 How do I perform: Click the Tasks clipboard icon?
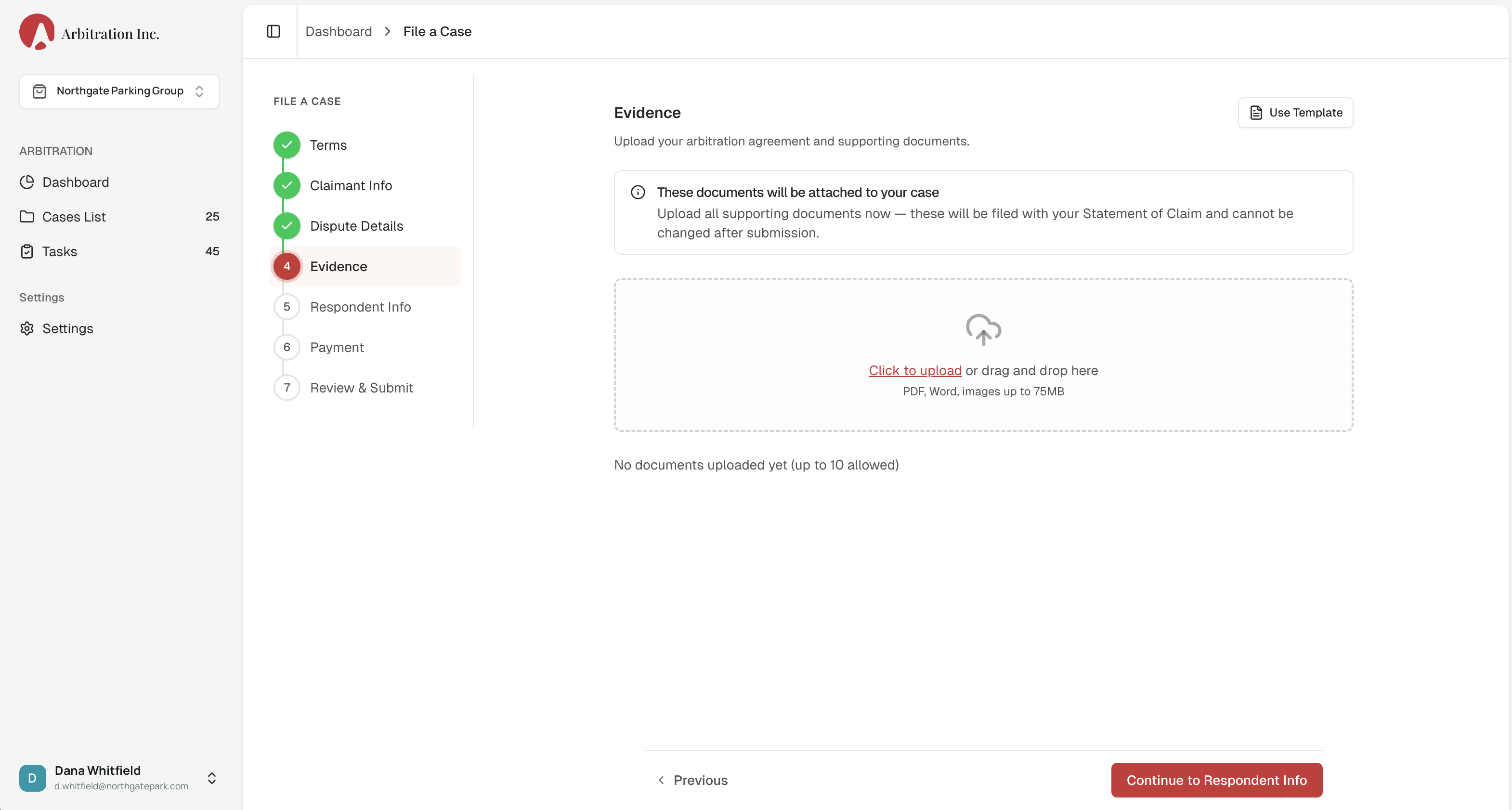tap(27, 251)
